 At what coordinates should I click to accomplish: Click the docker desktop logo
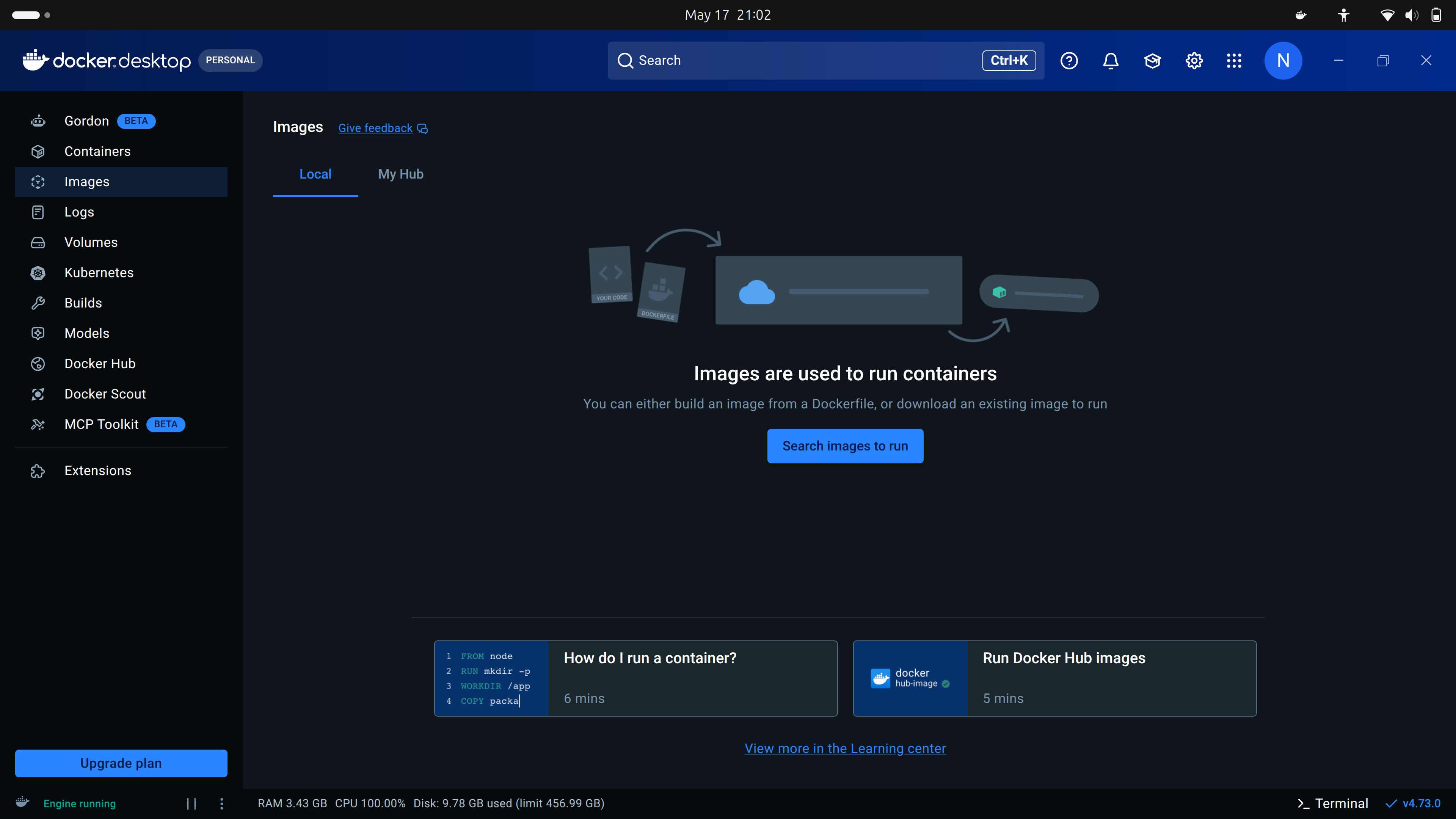coord(107,61)
